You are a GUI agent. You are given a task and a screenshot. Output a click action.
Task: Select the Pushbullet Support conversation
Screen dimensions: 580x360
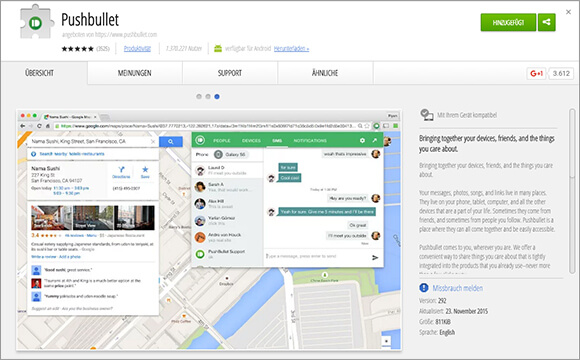(x=227, y=254)
